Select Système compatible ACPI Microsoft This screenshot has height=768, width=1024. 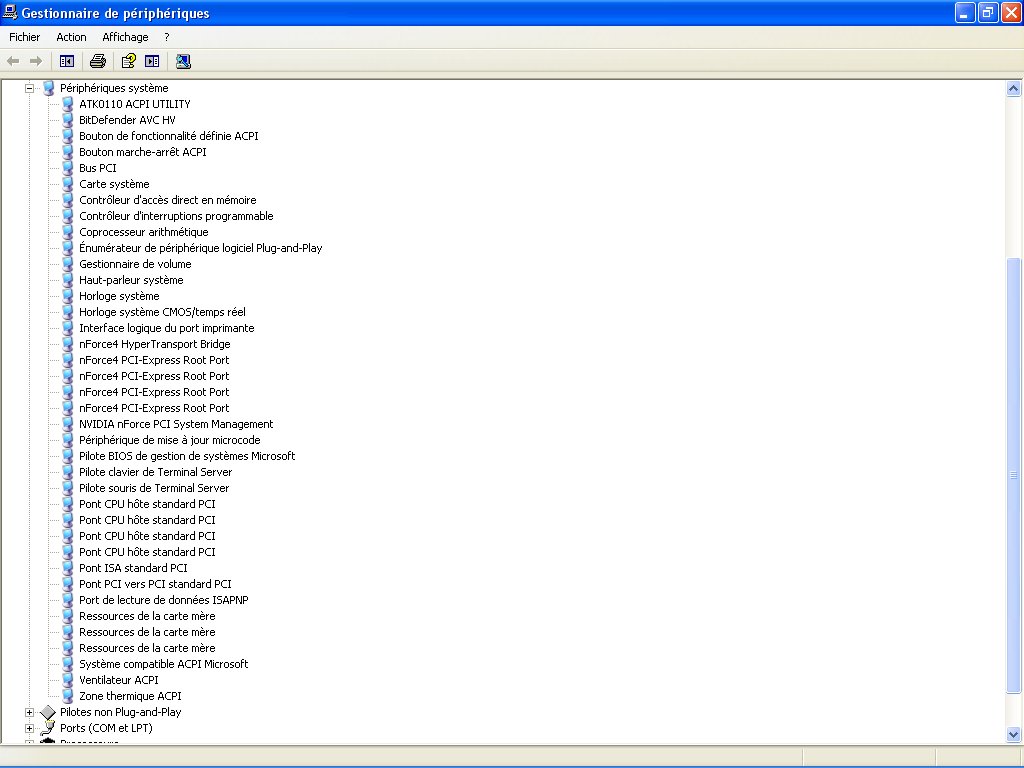pos(164,664)
